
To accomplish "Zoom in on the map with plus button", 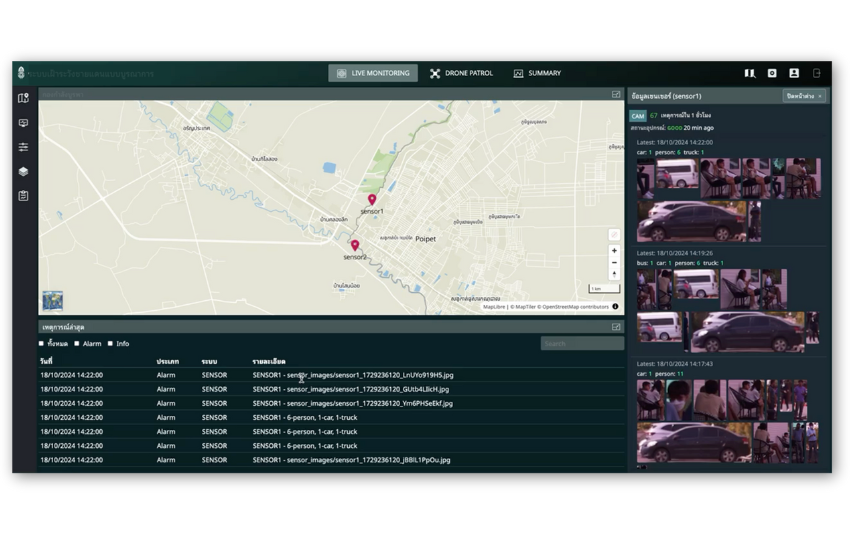I will tap(614, 251).
